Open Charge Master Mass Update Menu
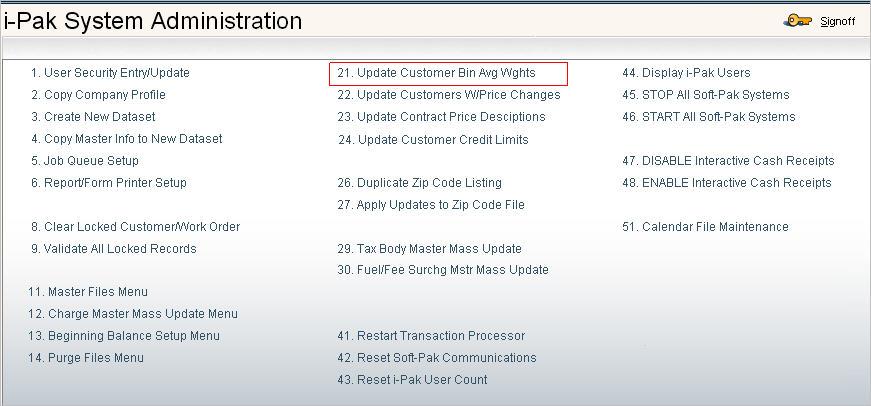871x406 pixels. coord(133,314)
